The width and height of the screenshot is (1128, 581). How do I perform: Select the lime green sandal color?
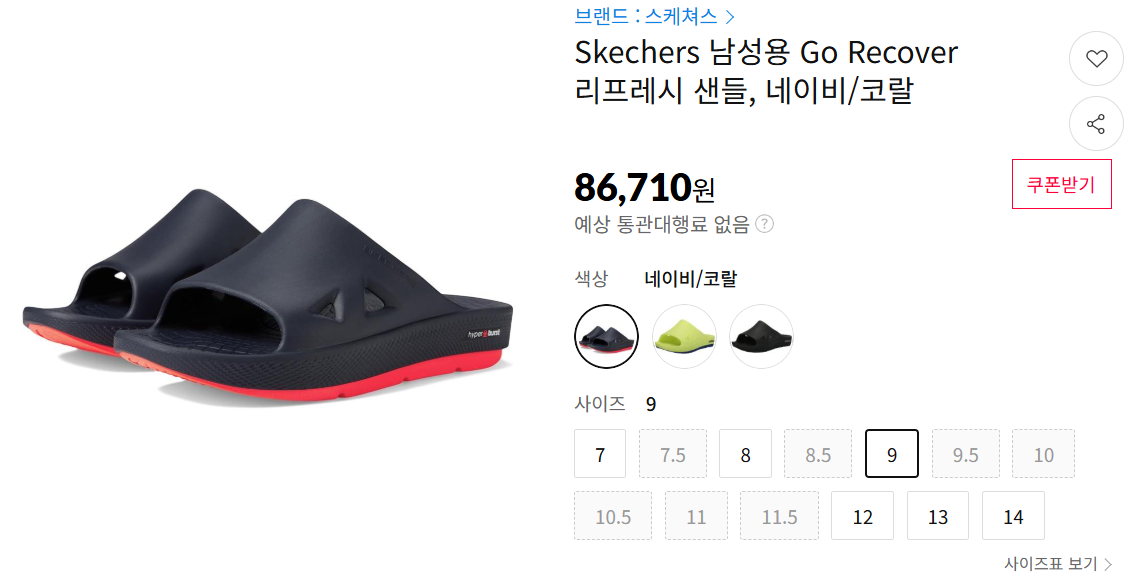(684, 337)
